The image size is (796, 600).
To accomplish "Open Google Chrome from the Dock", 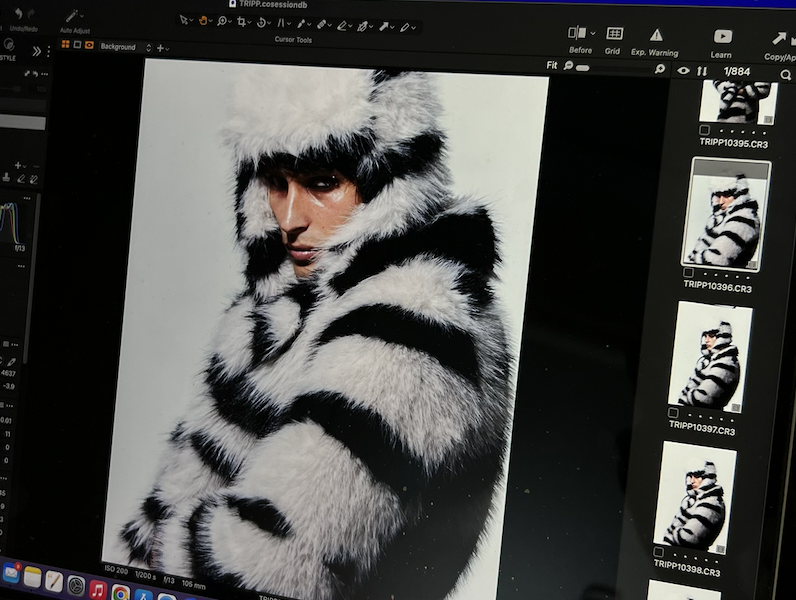I will [x=120, y=593].
